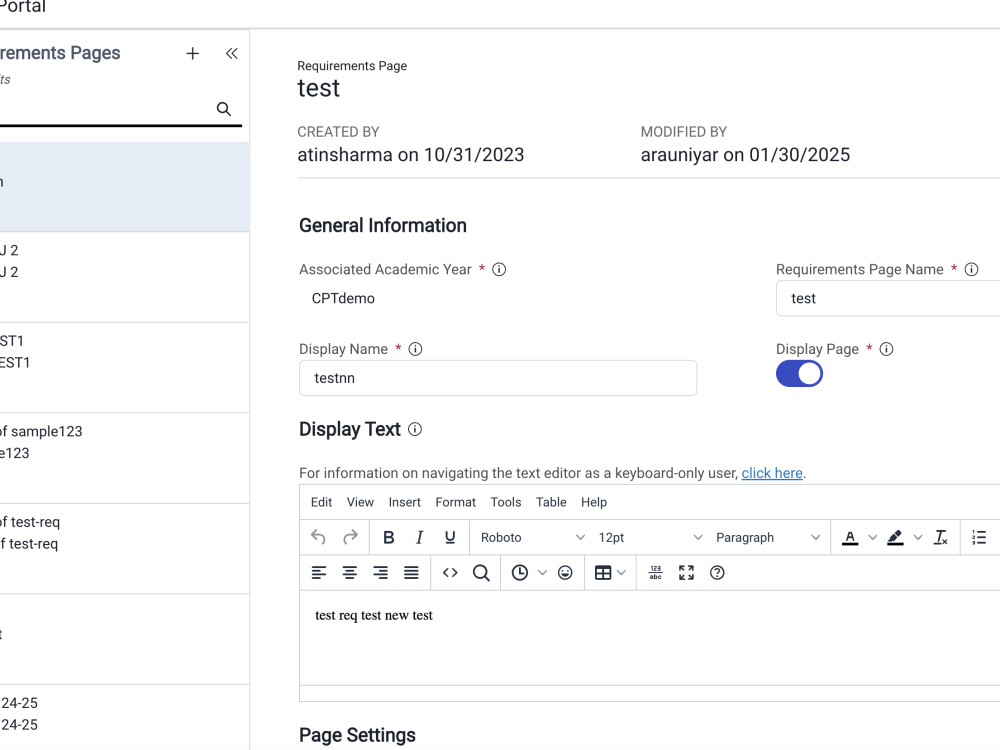
Task: Center align the editor text
Action: [x=349, y=573]
